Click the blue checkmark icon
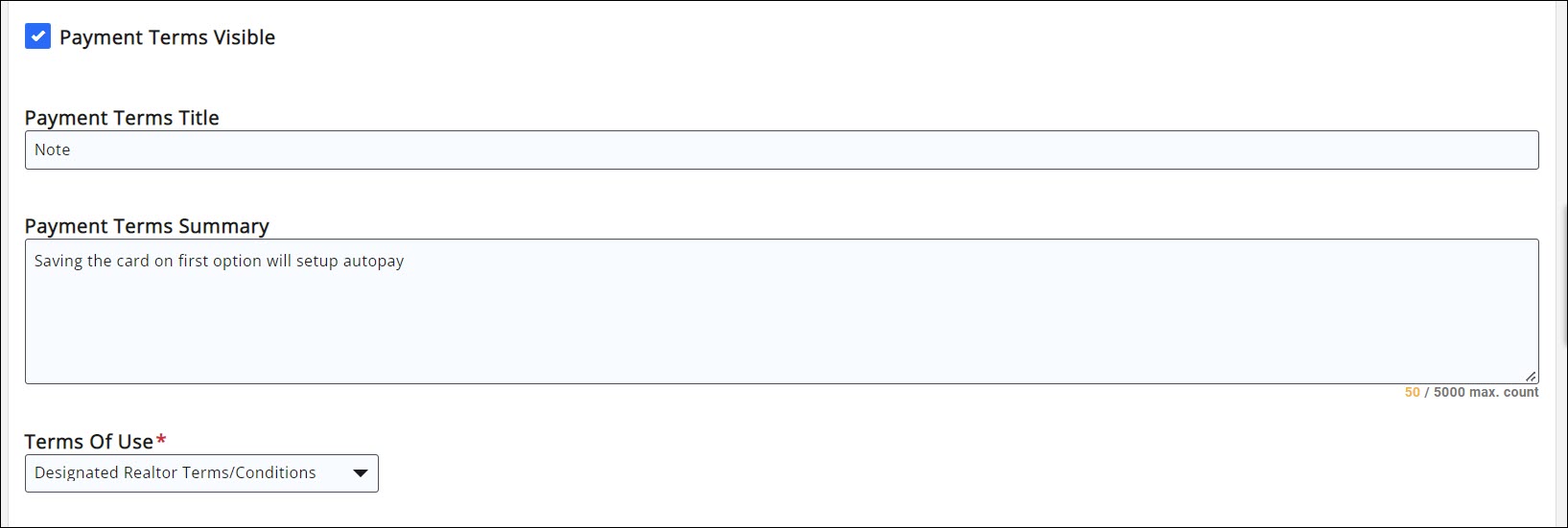This screenshot has height=528, width=1568. [x=37, y=37]
